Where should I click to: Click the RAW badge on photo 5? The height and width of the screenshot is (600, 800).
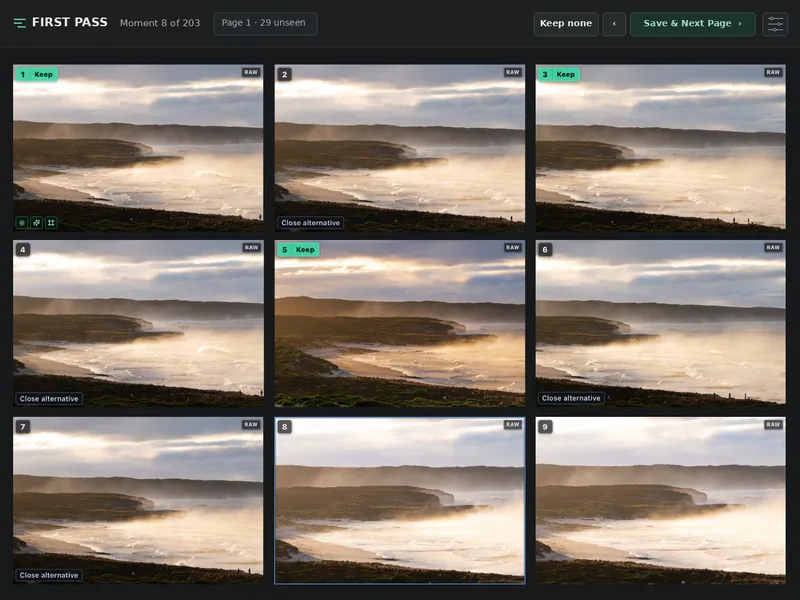[x=512, y=247]
